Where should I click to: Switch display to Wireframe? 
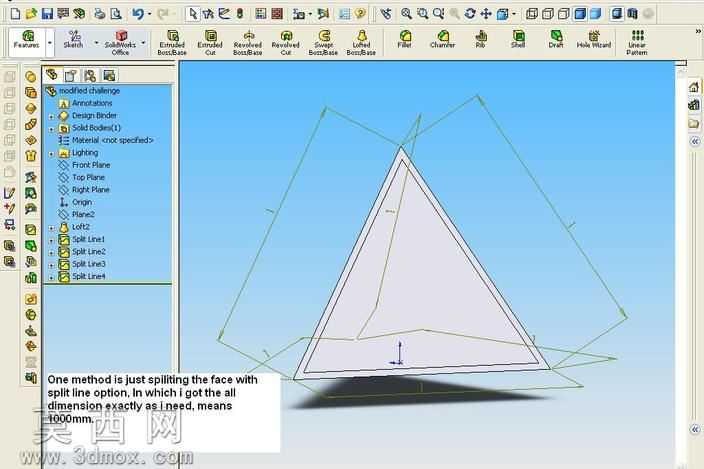pos(532,14)
